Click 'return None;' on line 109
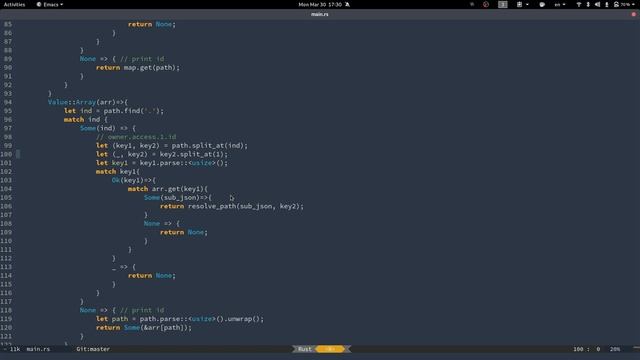The image size is (640, 360). point(184,232)
